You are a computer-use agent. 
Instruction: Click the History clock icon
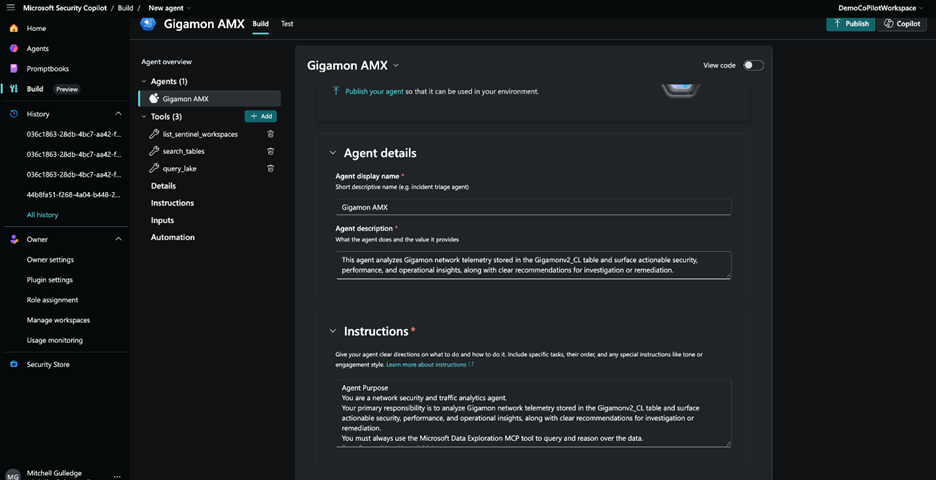click(x=14, y=113)
